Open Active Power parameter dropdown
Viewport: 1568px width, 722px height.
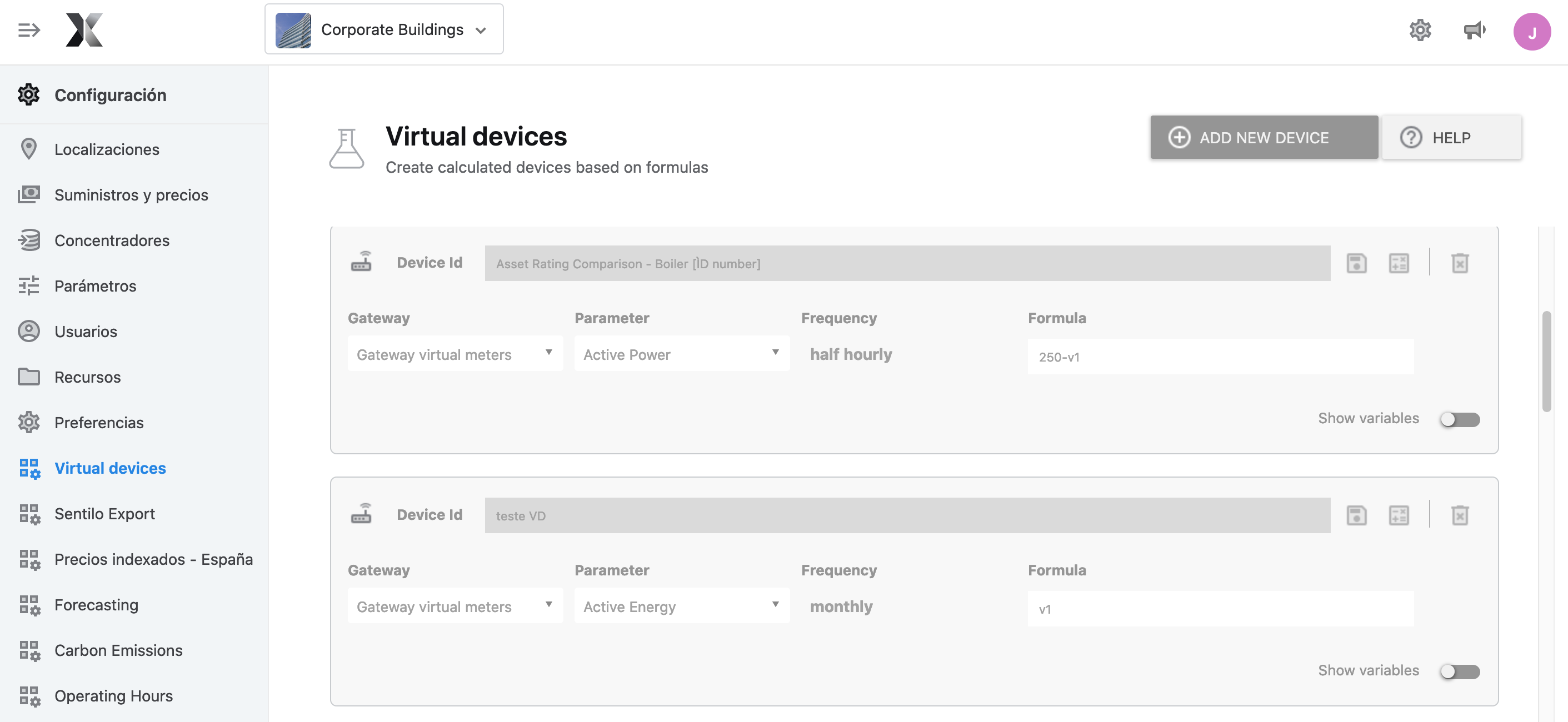(682, 354)
